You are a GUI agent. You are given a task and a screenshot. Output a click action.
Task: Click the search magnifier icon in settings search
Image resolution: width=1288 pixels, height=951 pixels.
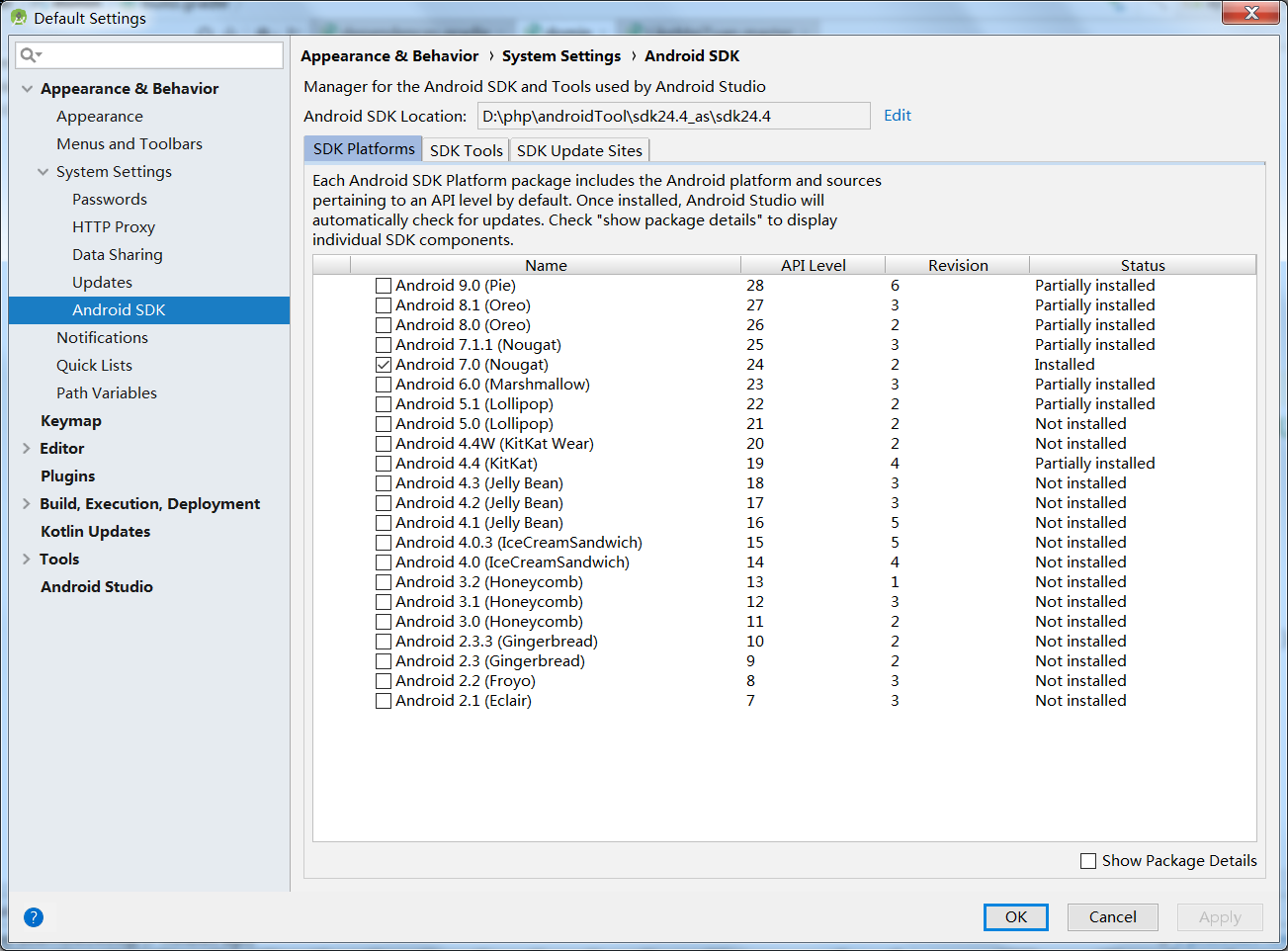coord(30,55)
